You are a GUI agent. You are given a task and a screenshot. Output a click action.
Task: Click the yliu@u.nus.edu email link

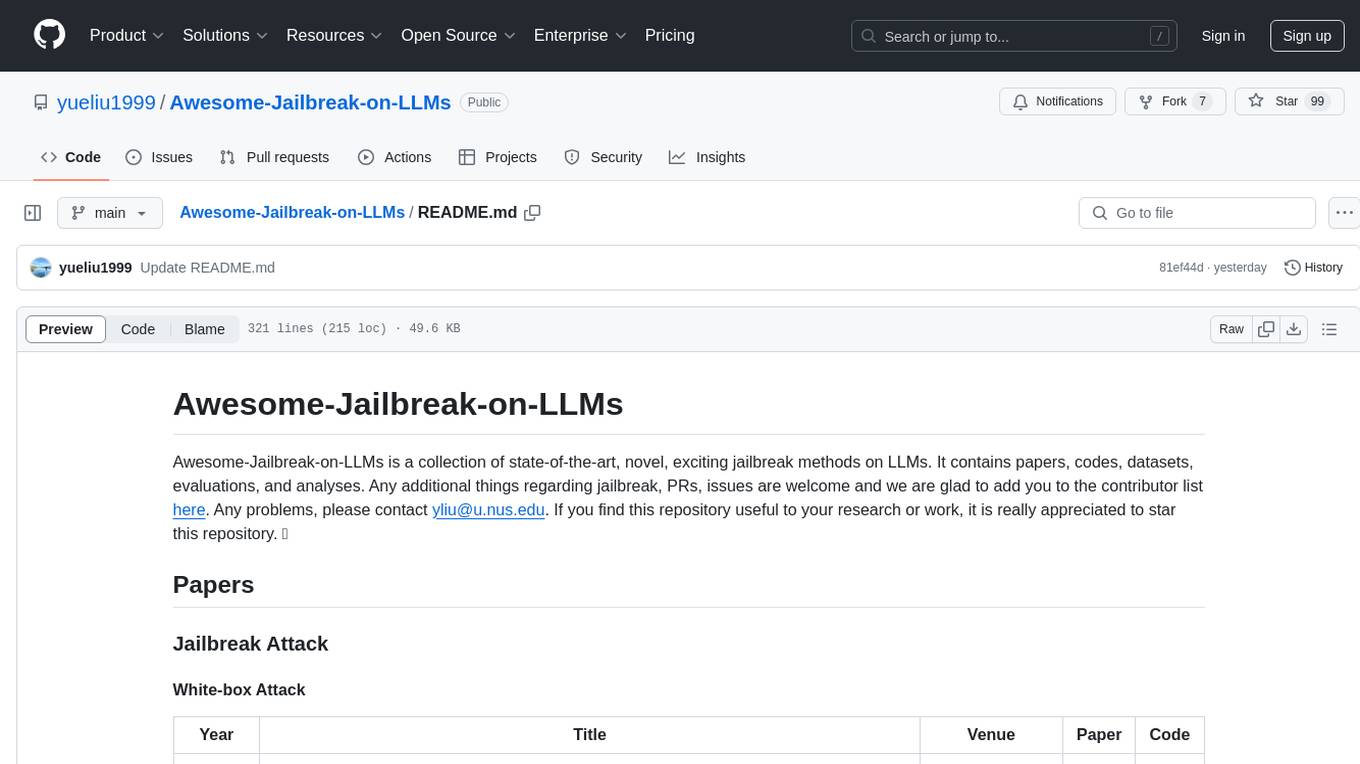coord(488,509)
